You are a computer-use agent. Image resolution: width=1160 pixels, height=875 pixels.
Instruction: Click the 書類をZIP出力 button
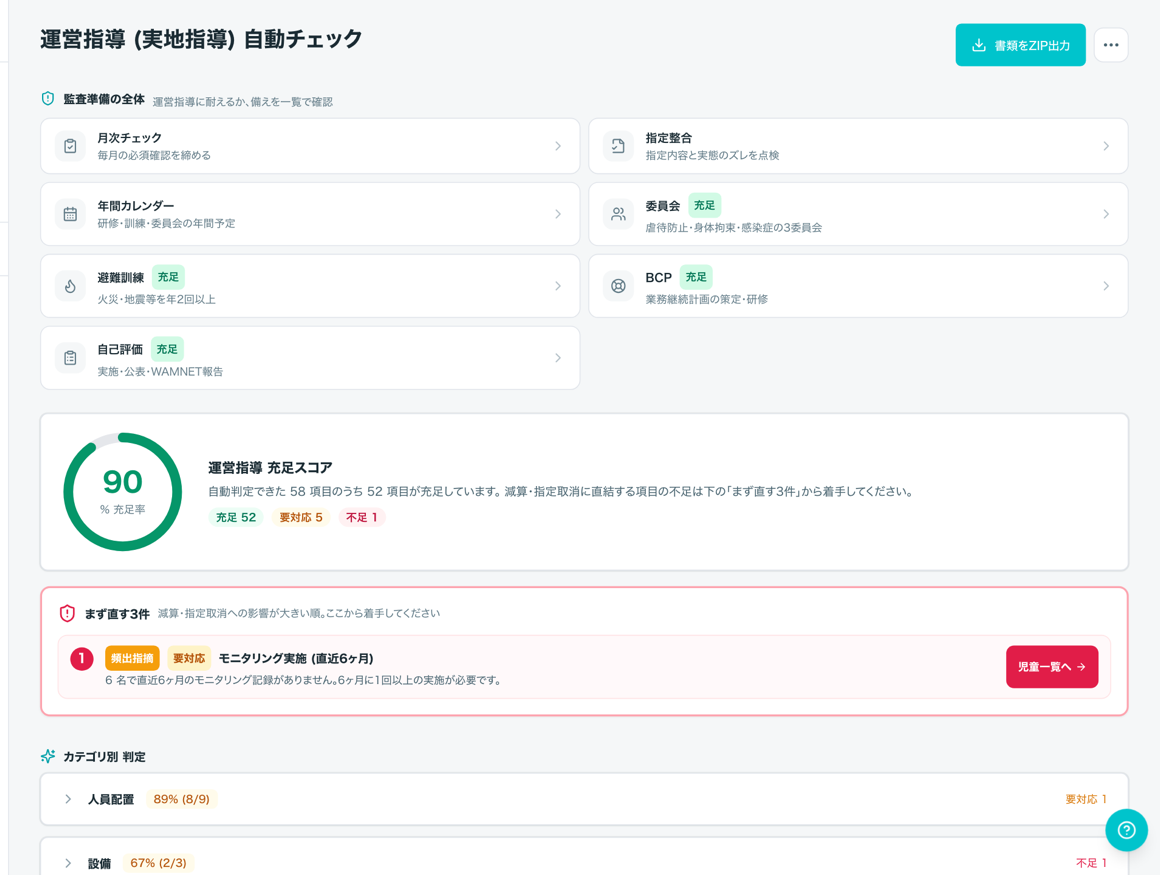point(1020,45)
